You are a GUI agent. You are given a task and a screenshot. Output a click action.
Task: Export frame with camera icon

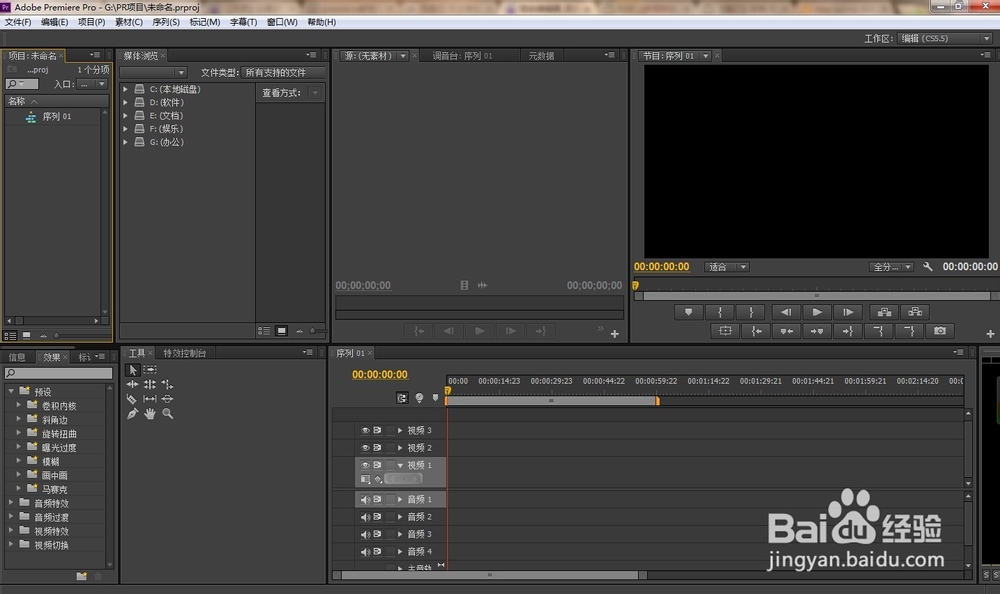click(x=940, y=330)
